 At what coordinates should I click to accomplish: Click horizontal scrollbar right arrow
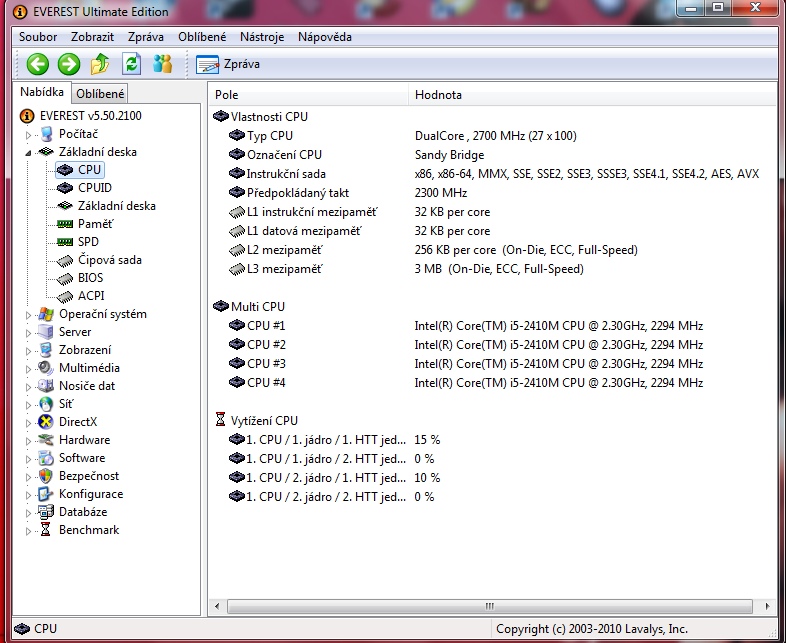767,606
